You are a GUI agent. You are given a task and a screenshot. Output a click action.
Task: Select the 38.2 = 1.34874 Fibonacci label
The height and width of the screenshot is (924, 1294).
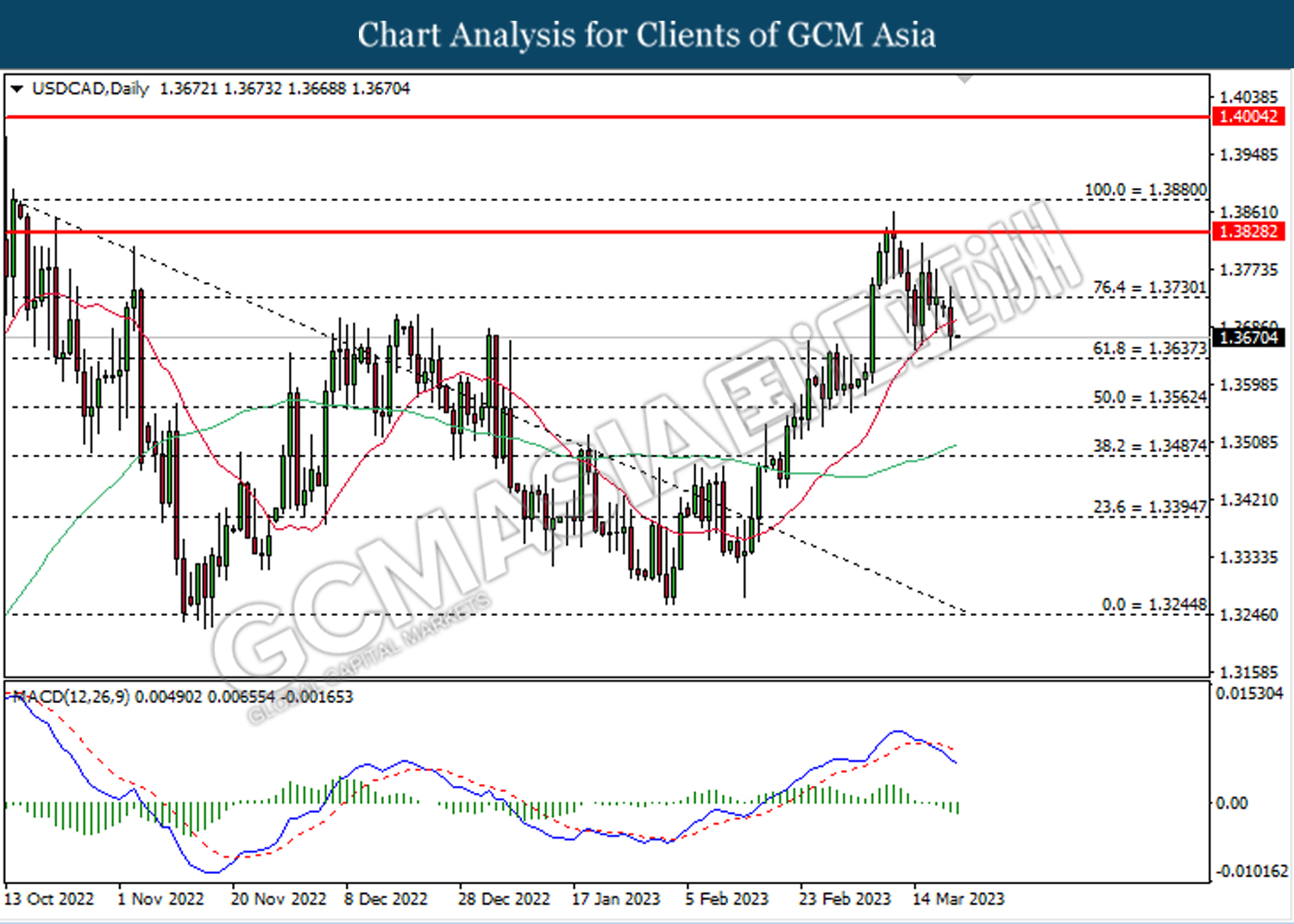coord(1150,445)
